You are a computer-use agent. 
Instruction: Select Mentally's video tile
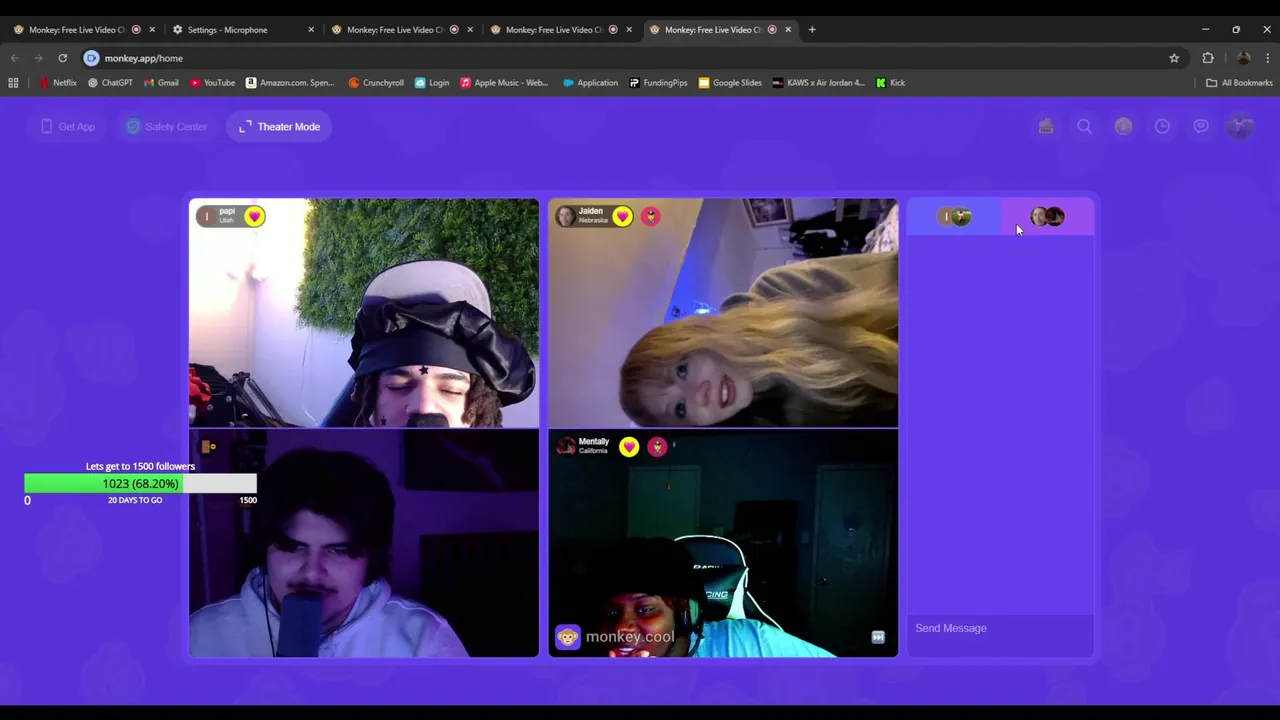723,543
